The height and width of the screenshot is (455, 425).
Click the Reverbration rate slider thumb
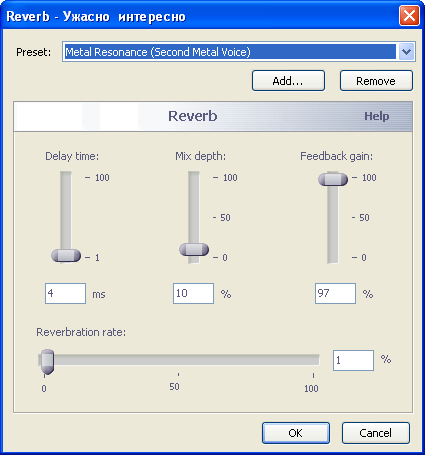(47, 362)
